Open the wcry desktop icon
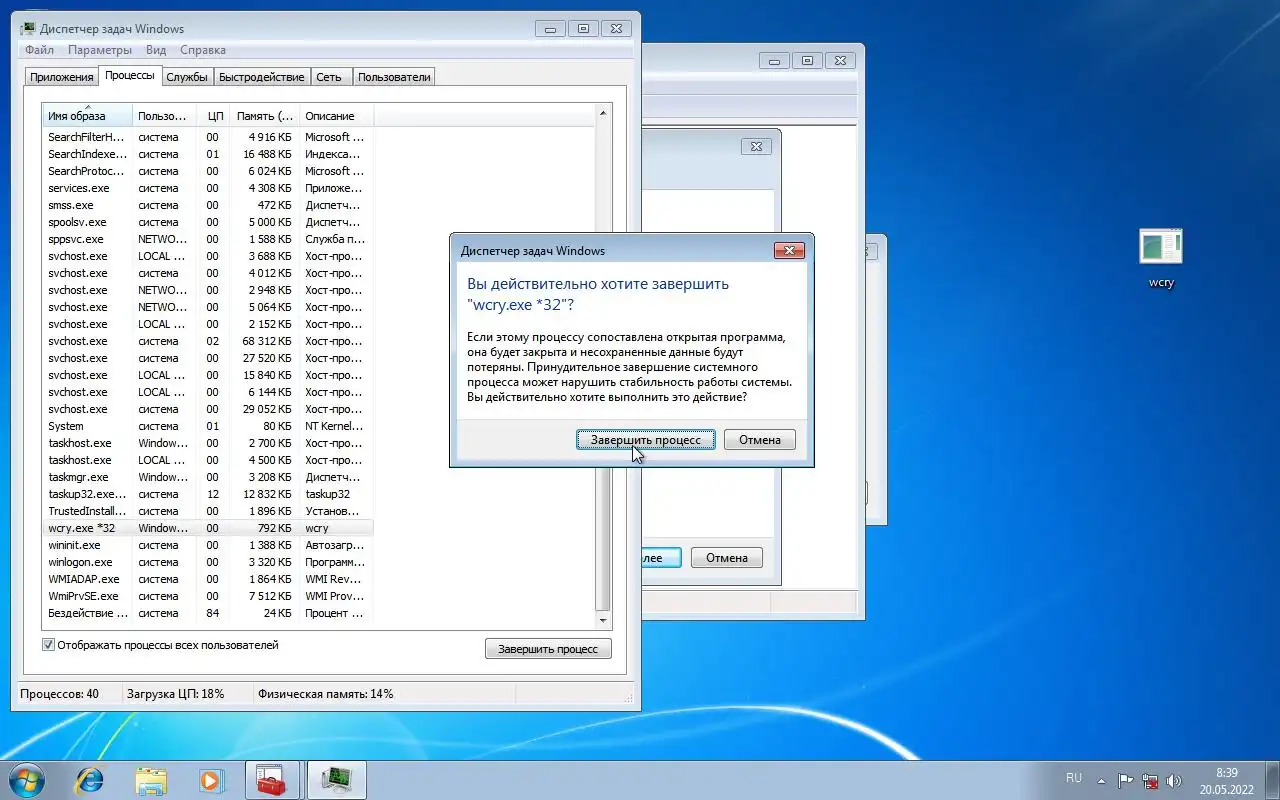This screenshot has height=800, width=1280. tap(1161, 258)
